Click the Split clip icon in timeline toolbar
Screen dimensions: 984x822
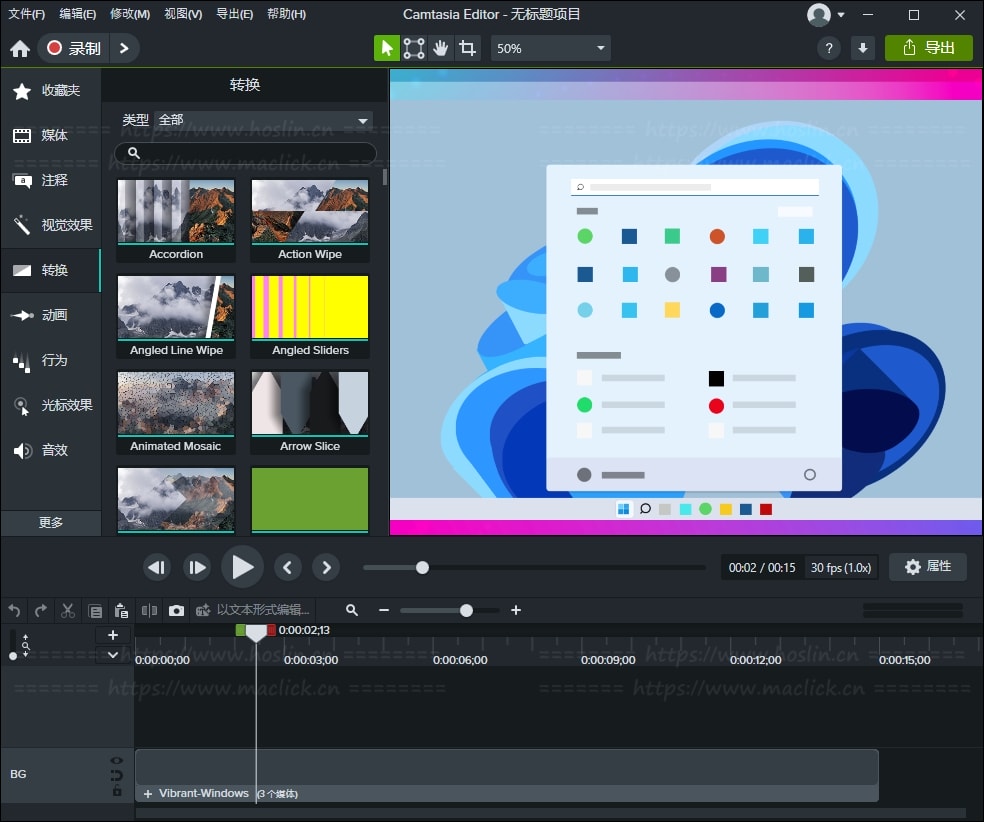click(149, 610)
